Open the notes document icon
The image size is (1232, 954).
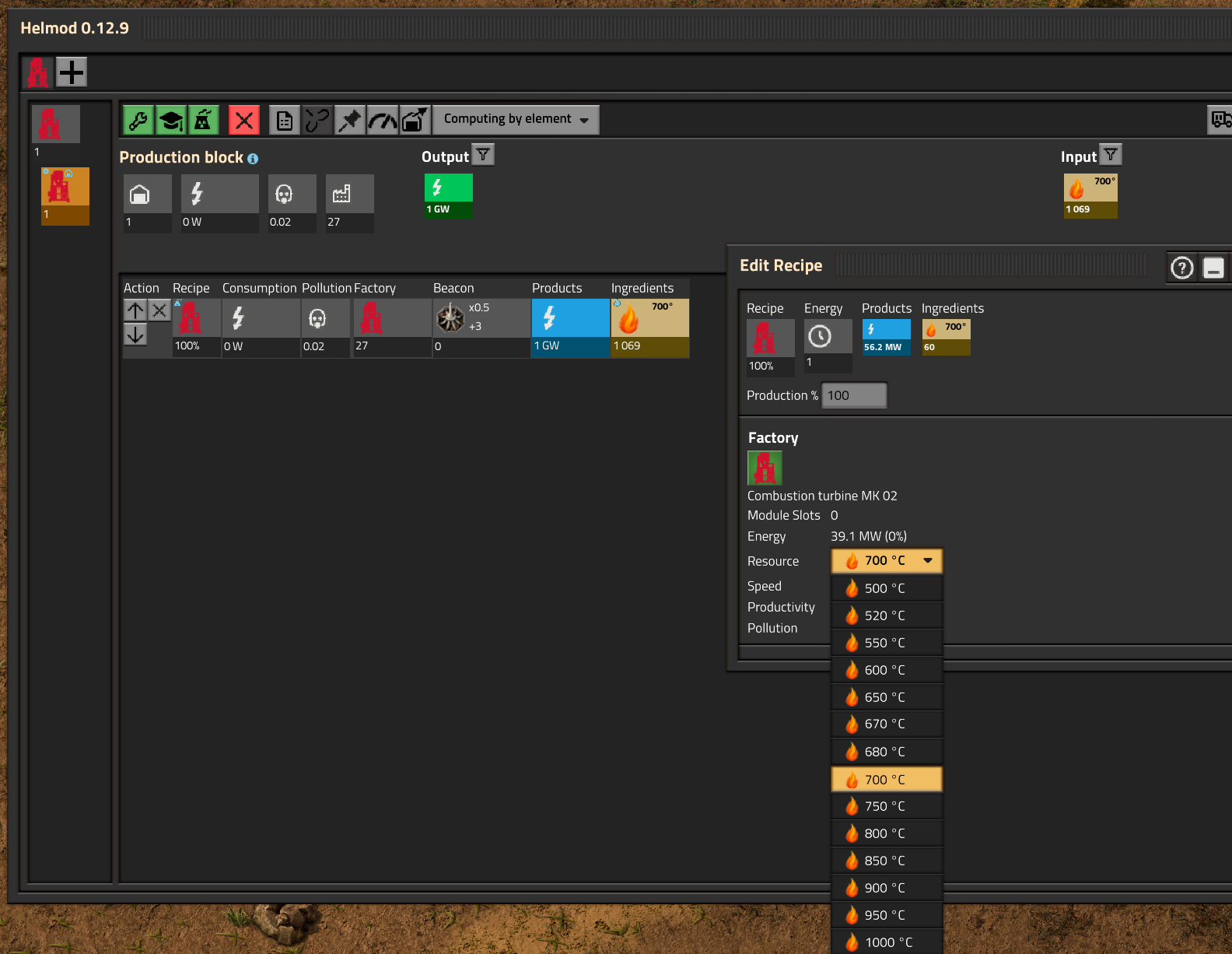(285, 120)
